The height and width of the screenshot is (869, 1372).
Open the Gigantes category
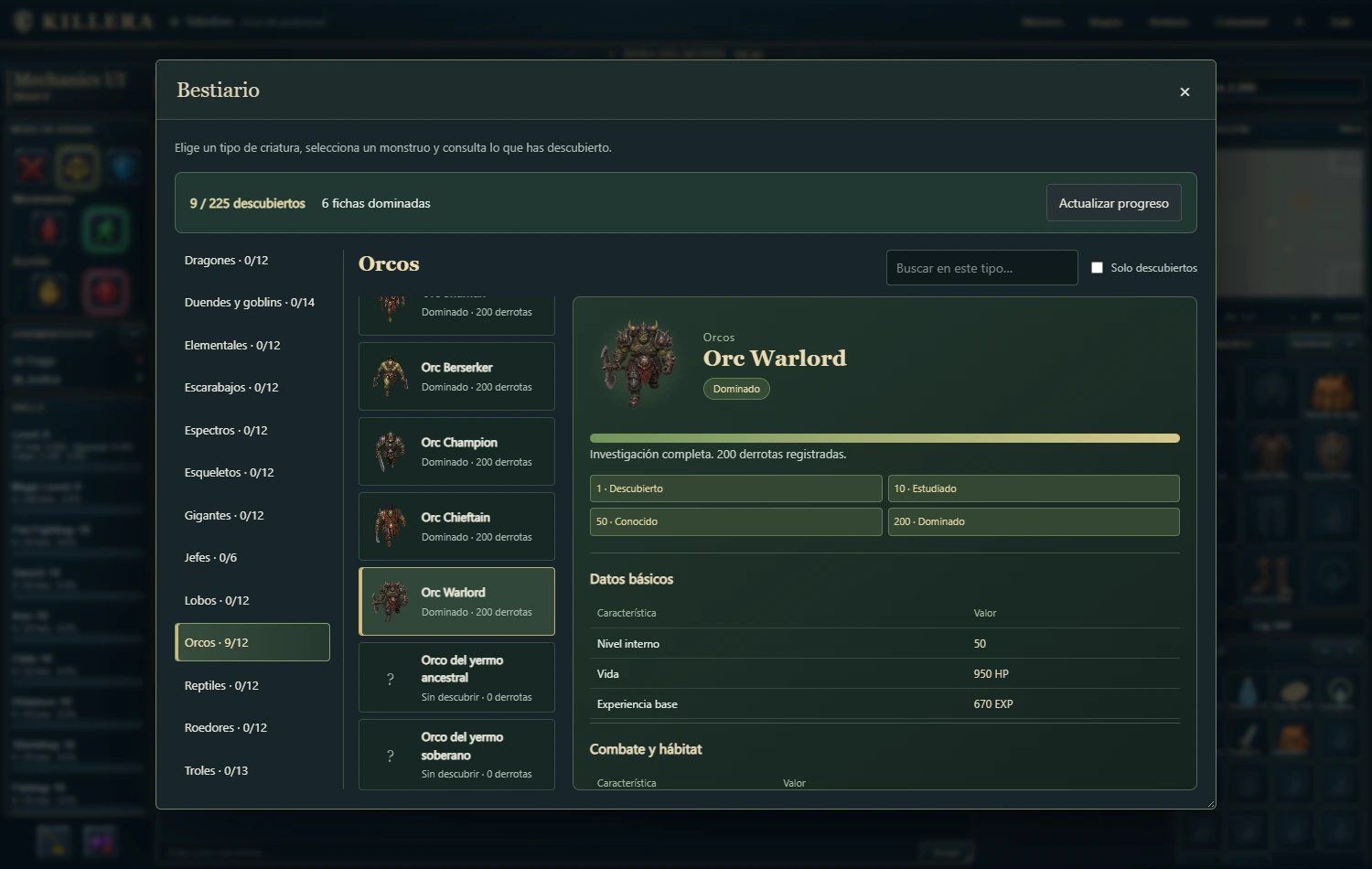(x=252, y=515)
